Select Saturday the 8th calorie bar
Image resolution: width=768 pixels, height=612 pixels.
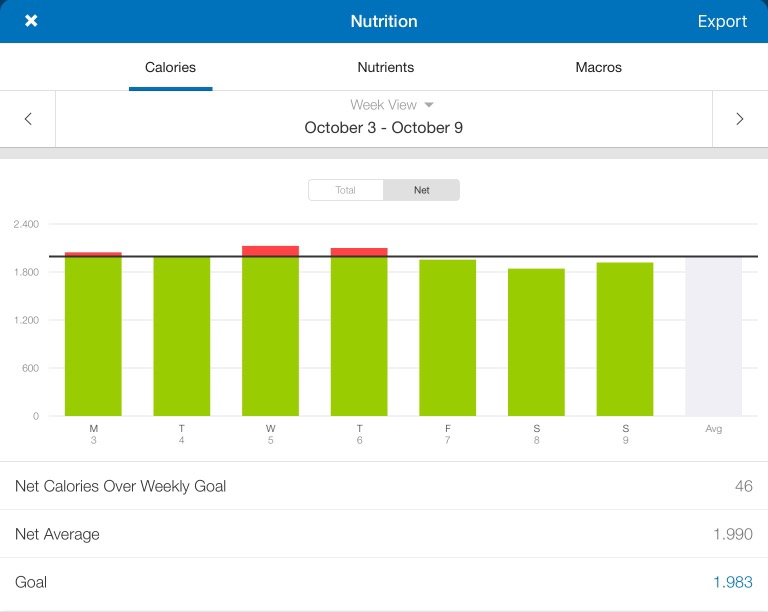click(536, 342)
